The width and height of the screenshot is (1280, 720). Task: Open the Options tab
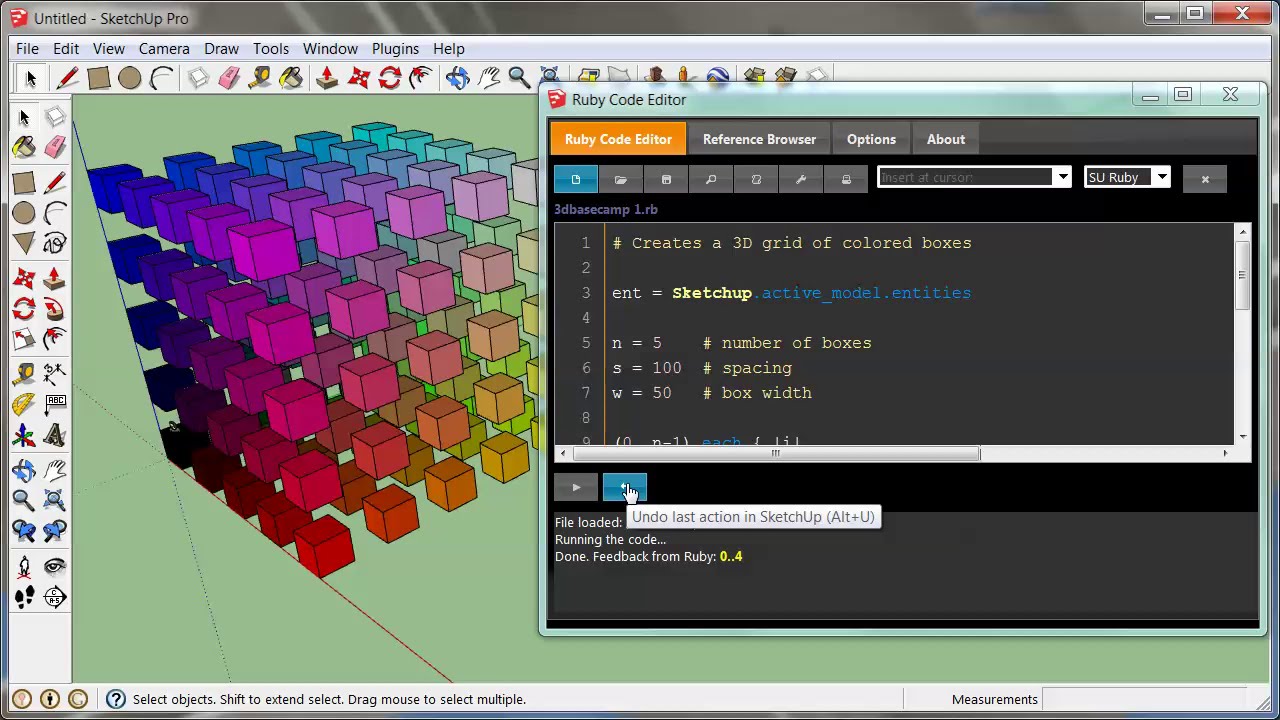(x=871, y=139)
